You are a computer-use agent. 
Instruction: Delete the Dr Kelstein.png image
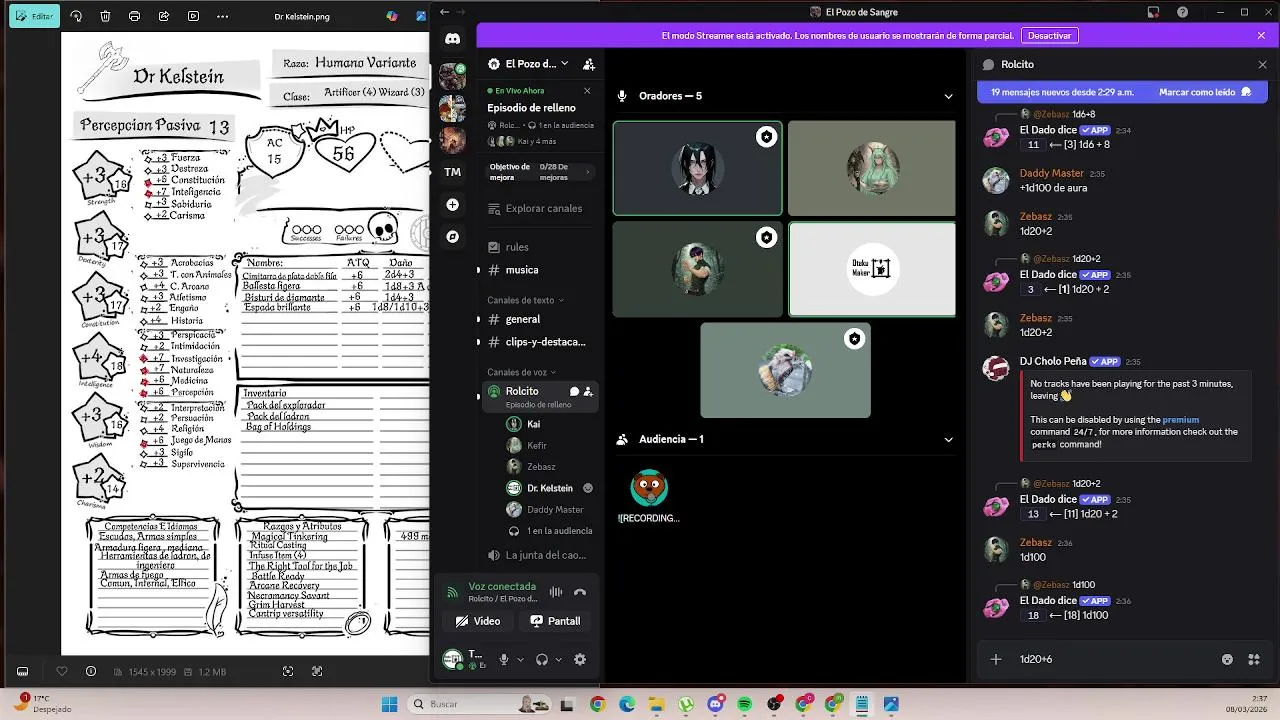click(105, 16)
